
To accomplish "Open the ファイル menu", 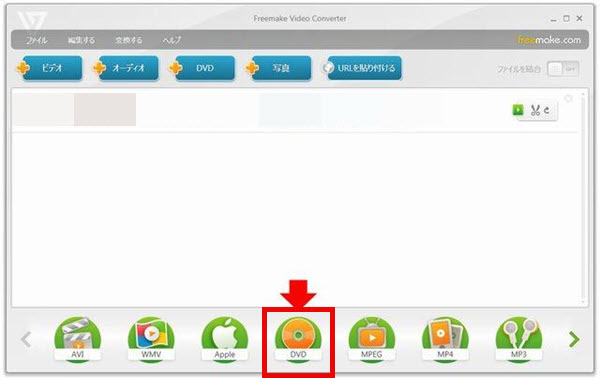I will pos(37,40).
